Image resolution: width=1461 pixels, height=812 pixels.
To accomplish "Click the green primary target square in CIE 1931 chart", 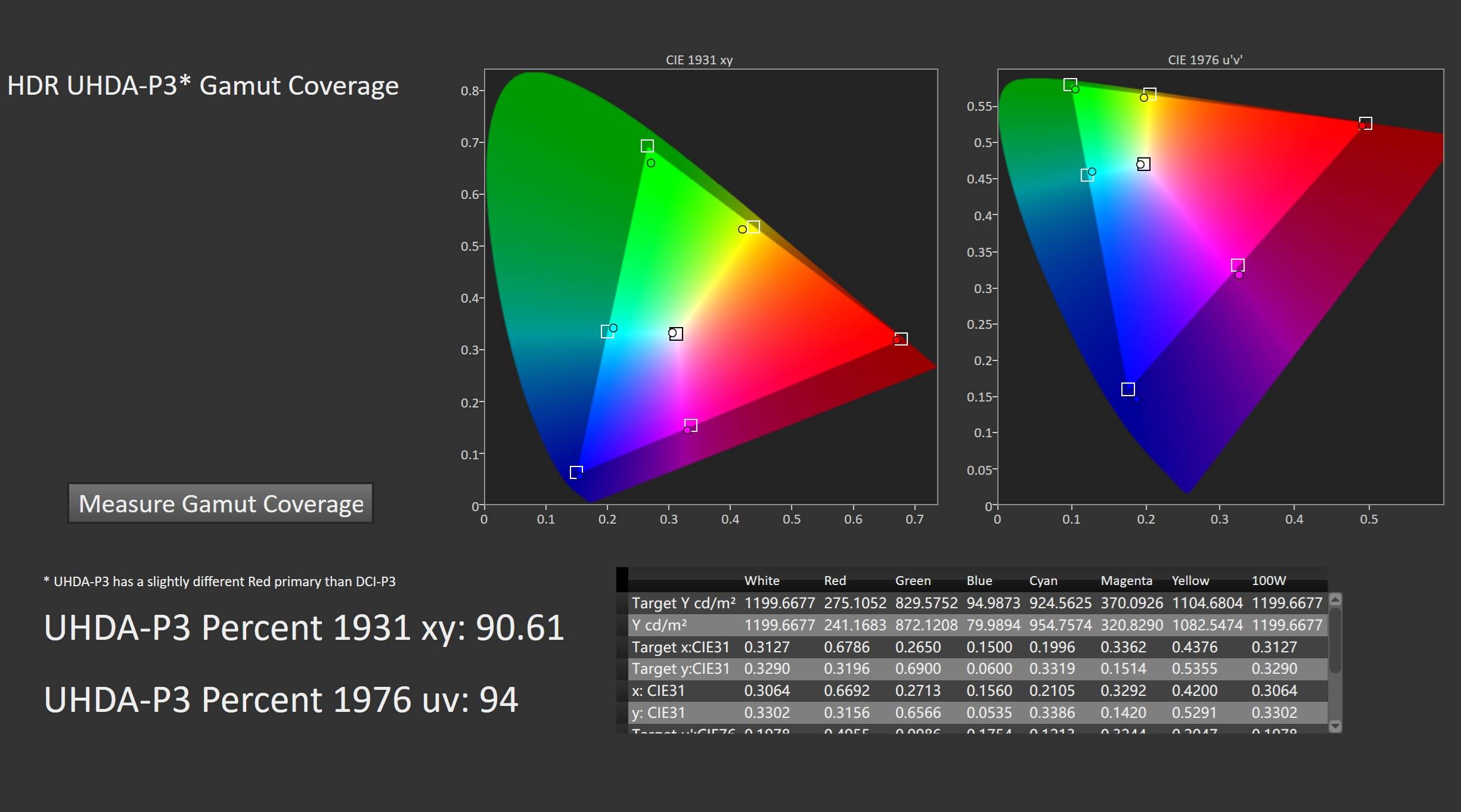I will point(647,146).
